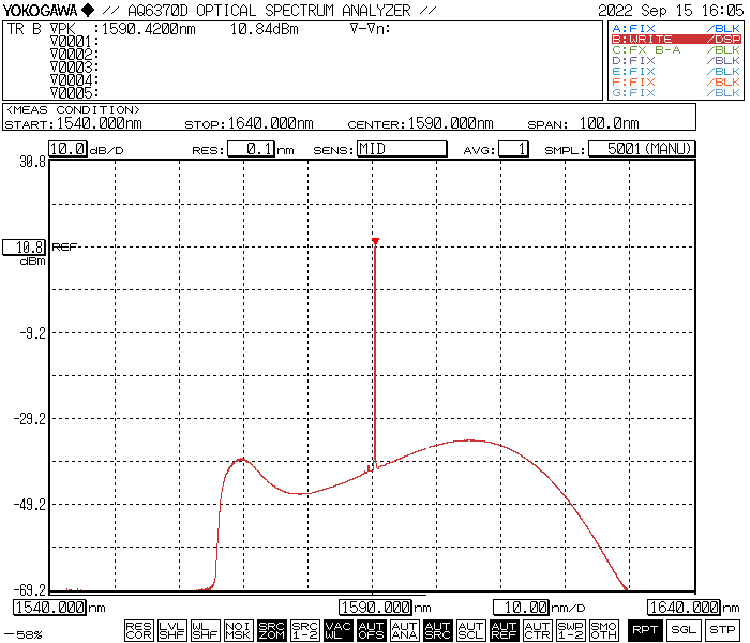The height and width of the screenshot is (643, 750).
Task: Switch to SGL single sweep mode
Action: point(682,630)
